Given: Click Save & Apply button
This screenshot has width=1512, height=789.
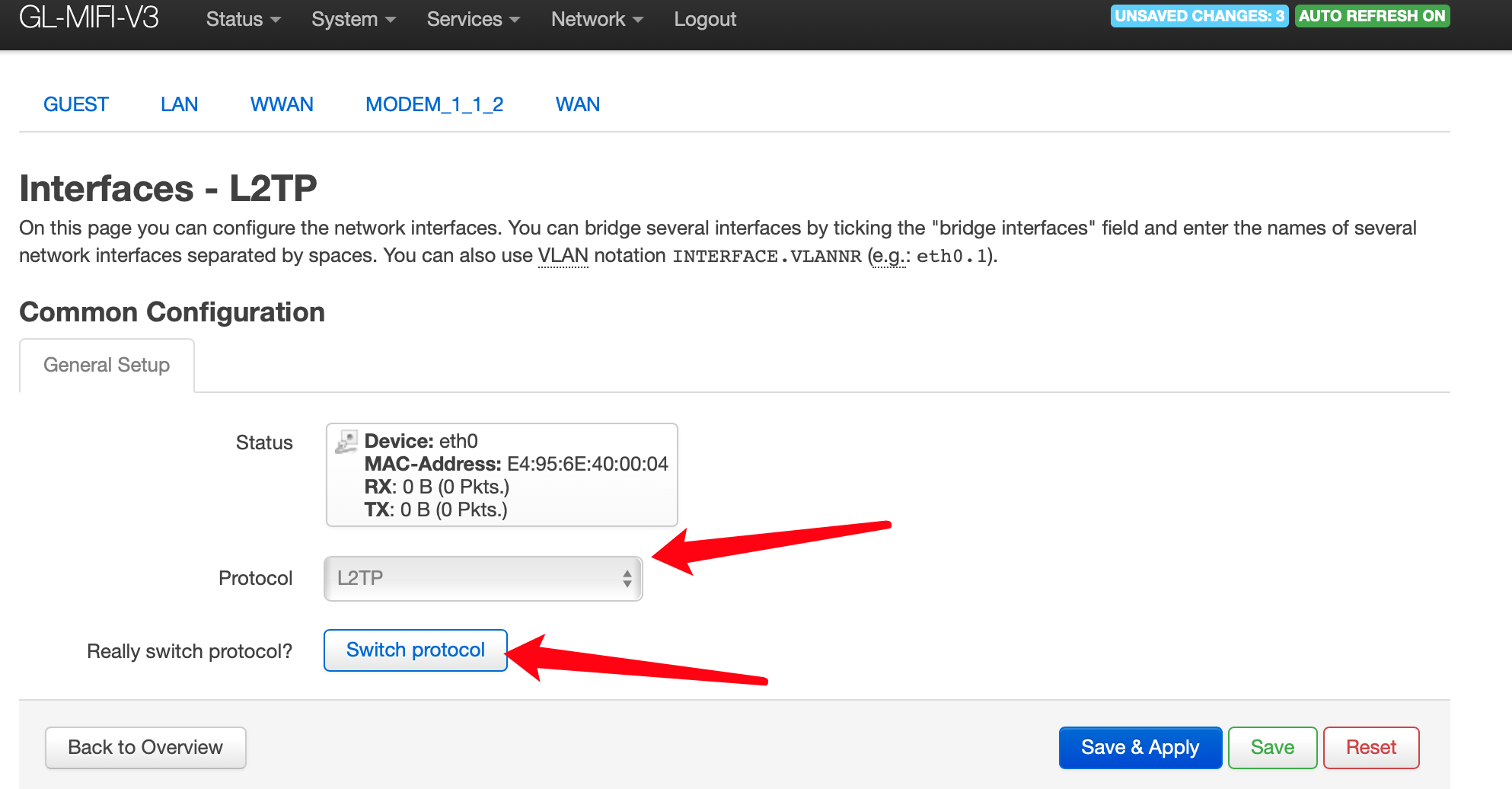Looking at the screenshot, I should 1140,748.
